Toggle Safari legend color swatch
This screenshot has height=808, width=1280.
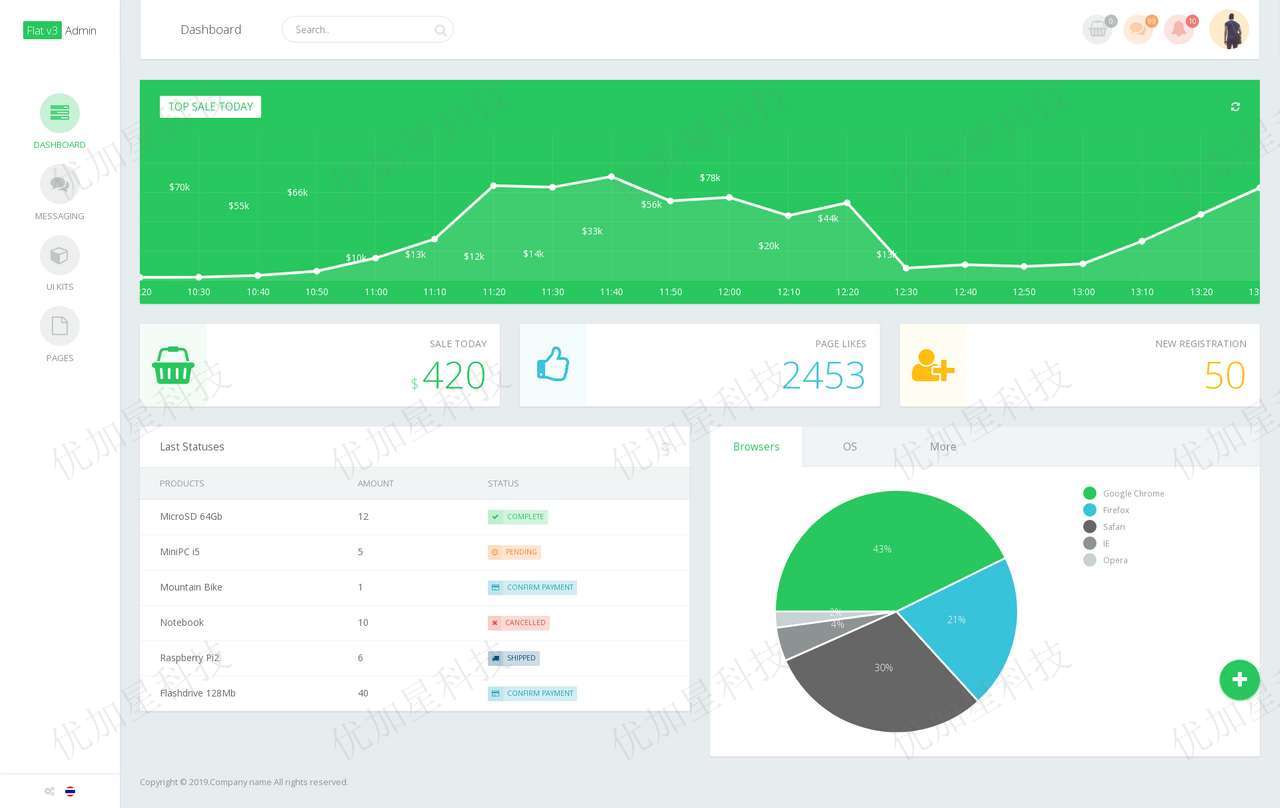[x=1090, y=526]
